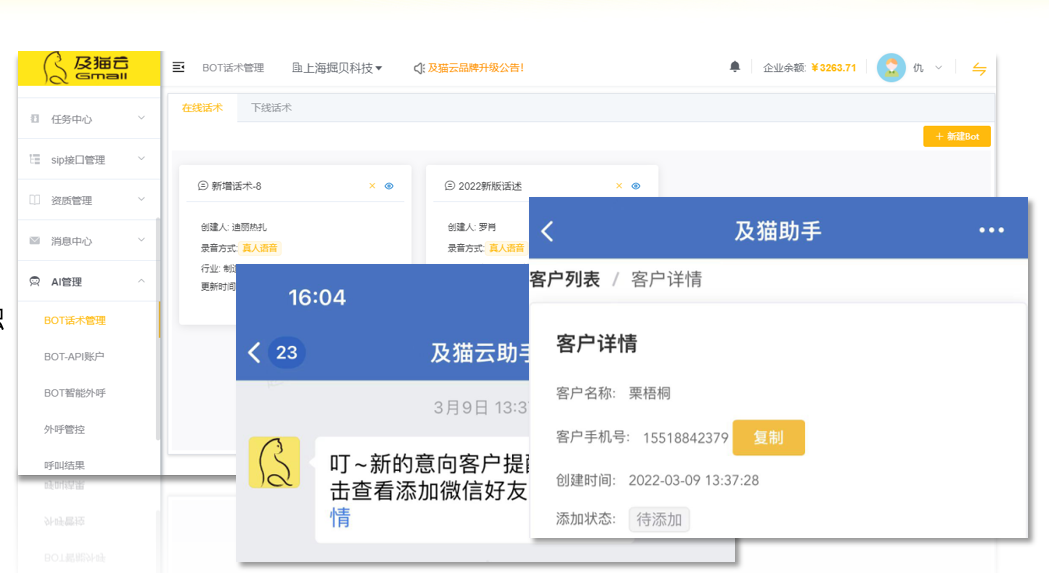1049x573 pixels.
Task: Delete 2022新版话述 card with X icon
Action: pos(619,185)
